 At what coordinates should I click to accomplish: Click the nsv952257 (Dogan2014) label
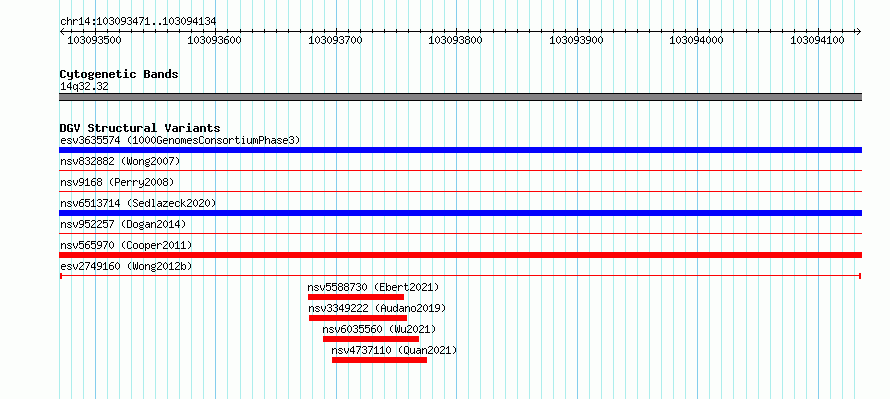pos(123,225)
